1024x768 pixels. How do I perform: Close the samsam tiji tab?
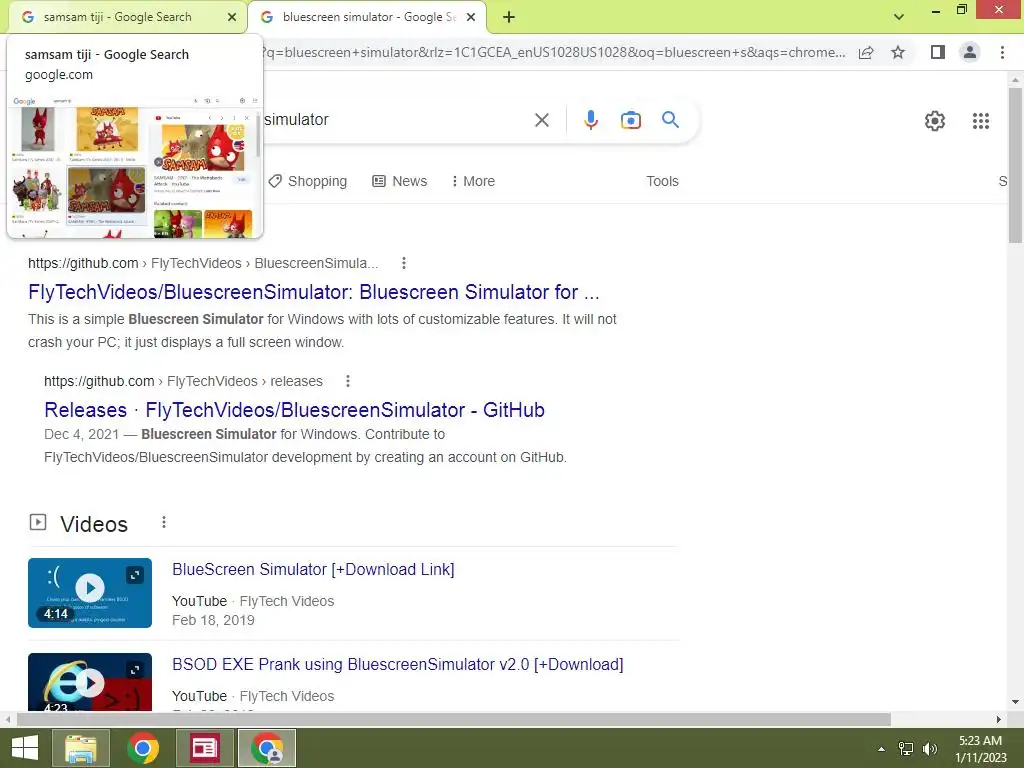click(x=232, y=17)
